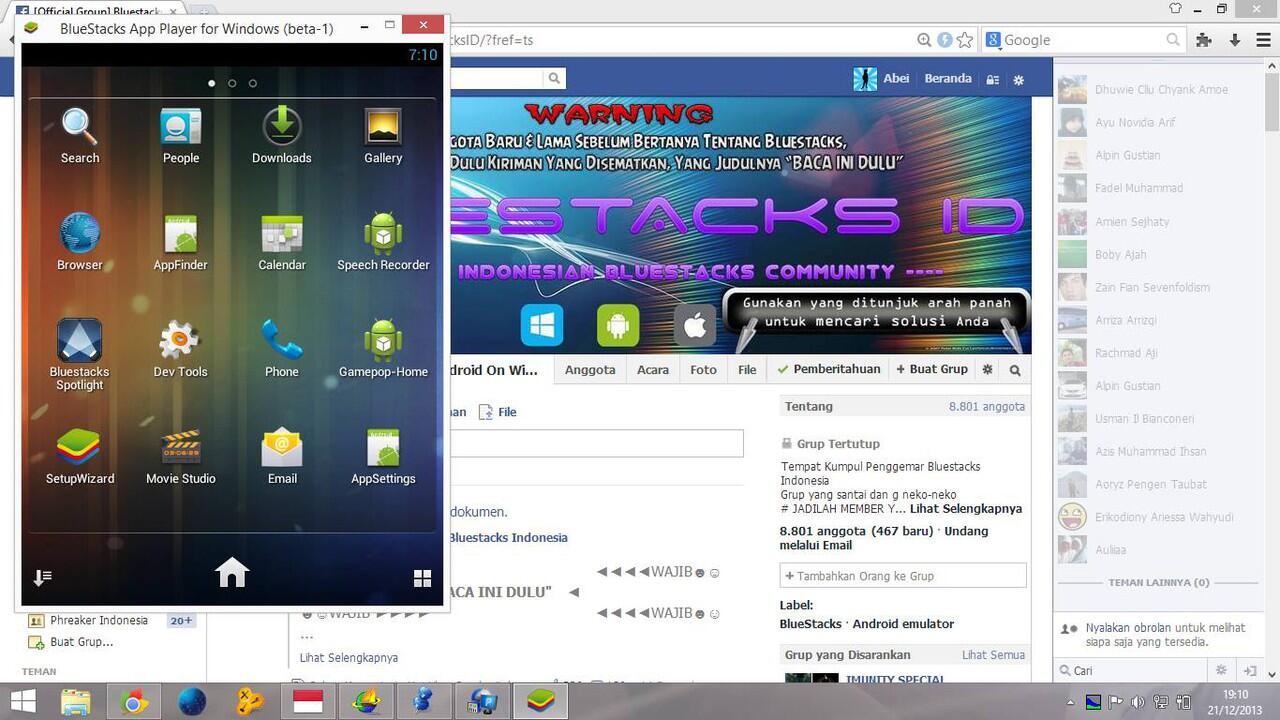This screenshot has width=1280, height=720.
Task: Click Lihat Semua for suggested groups
Action: coord(993,654)
